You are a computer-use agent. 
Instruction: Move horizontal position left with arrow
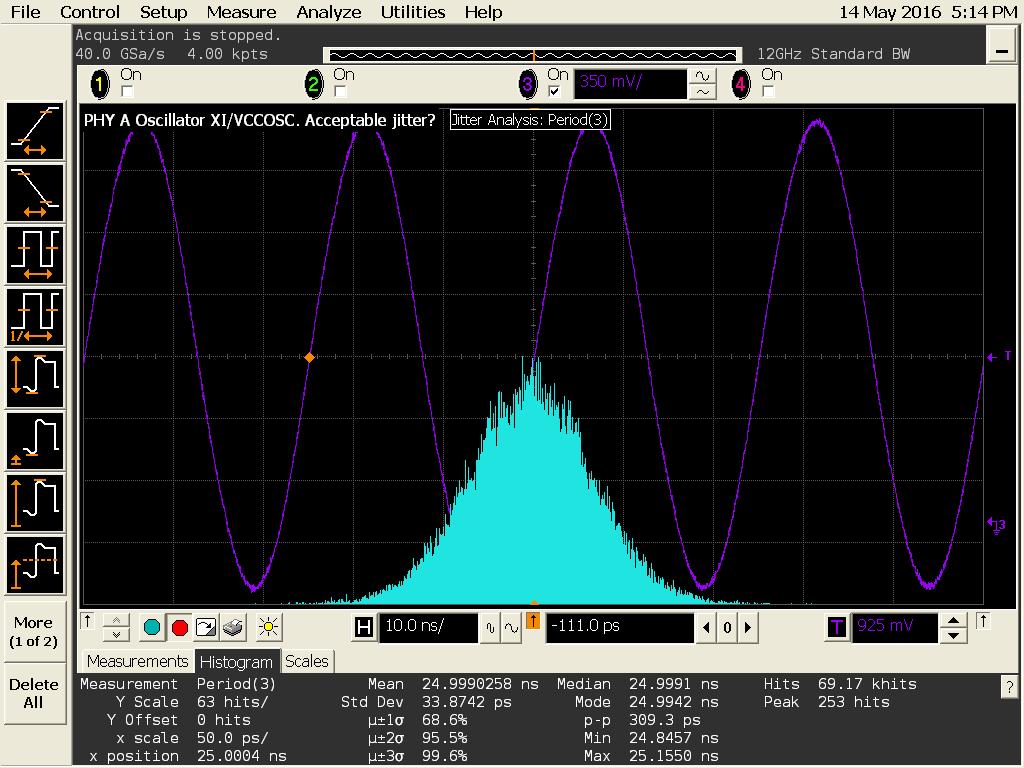click(x=706, y=628)
